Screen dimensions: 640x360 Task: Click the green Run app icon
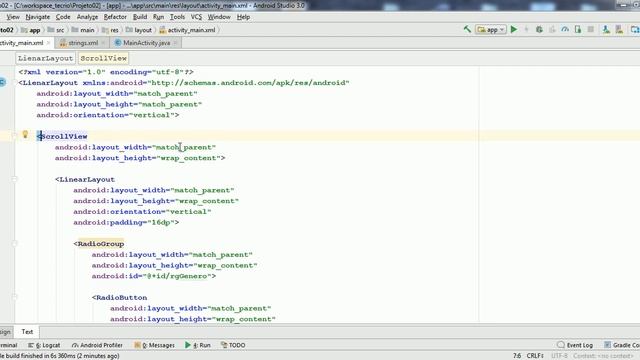(514, 29)
